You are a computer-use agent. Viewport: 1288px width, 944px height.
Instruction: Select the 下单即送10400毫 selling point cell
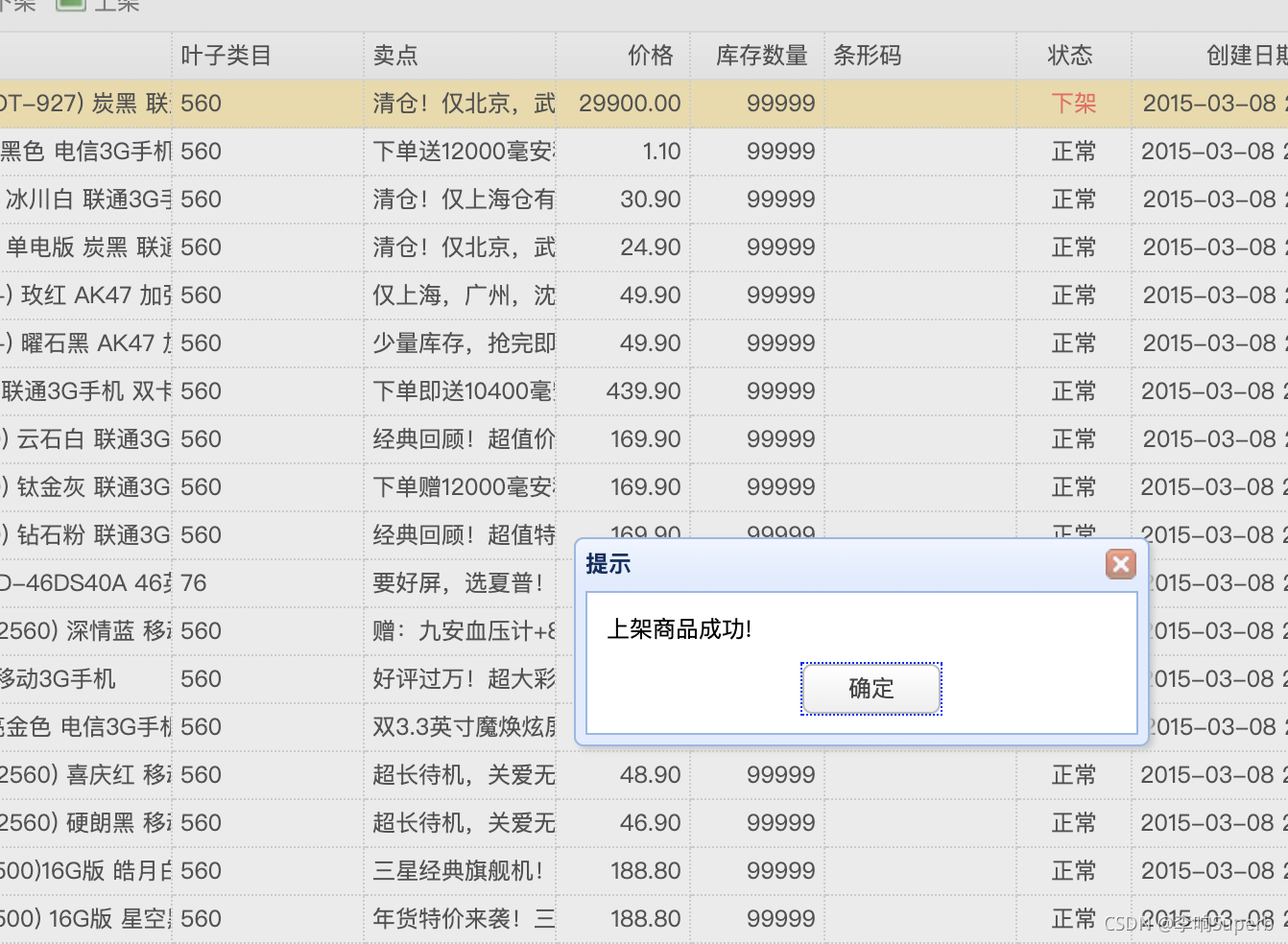460,391
